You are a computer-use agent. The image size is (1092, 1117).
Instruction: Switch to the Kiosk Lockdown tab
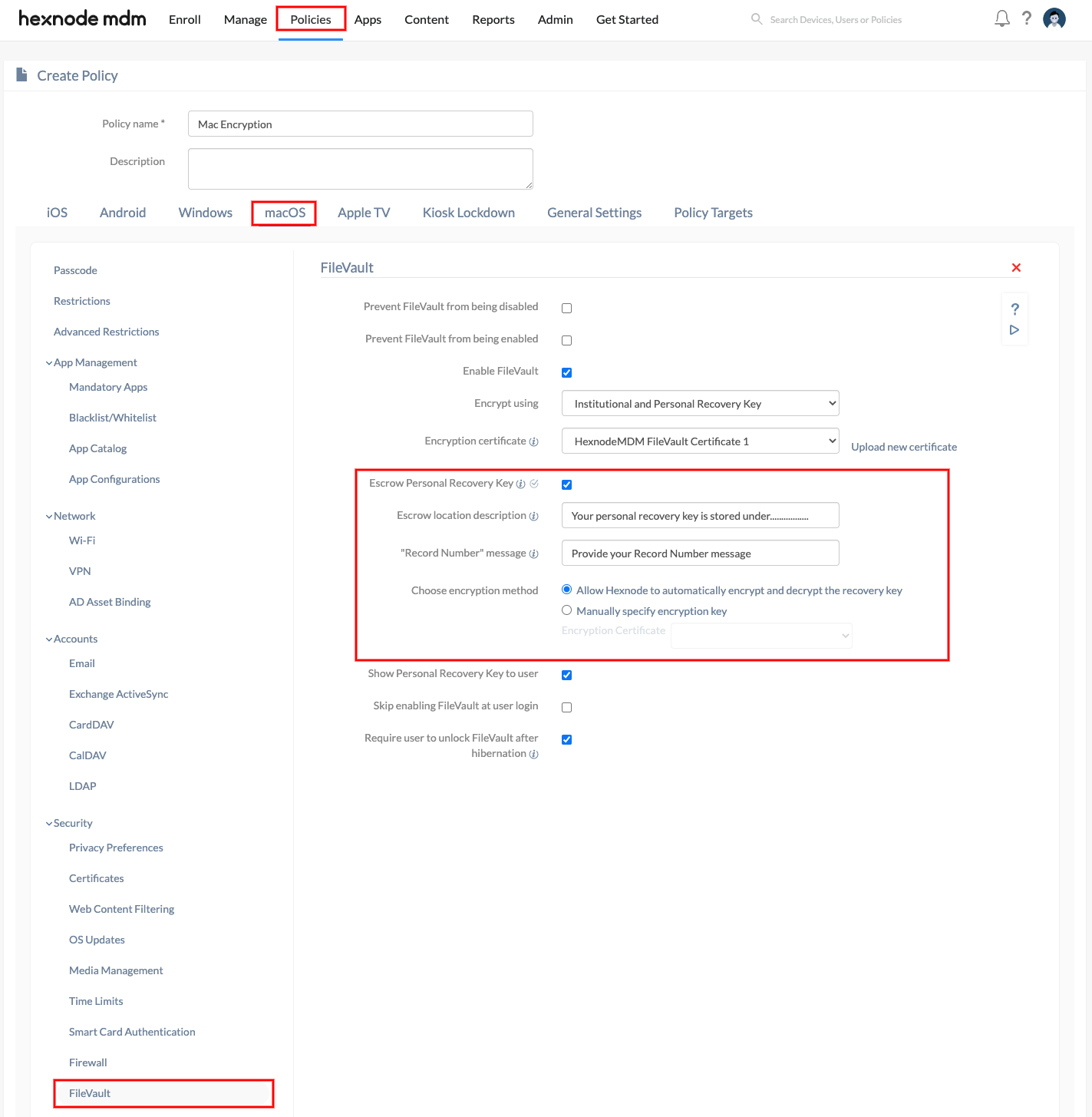coord(469,213)
